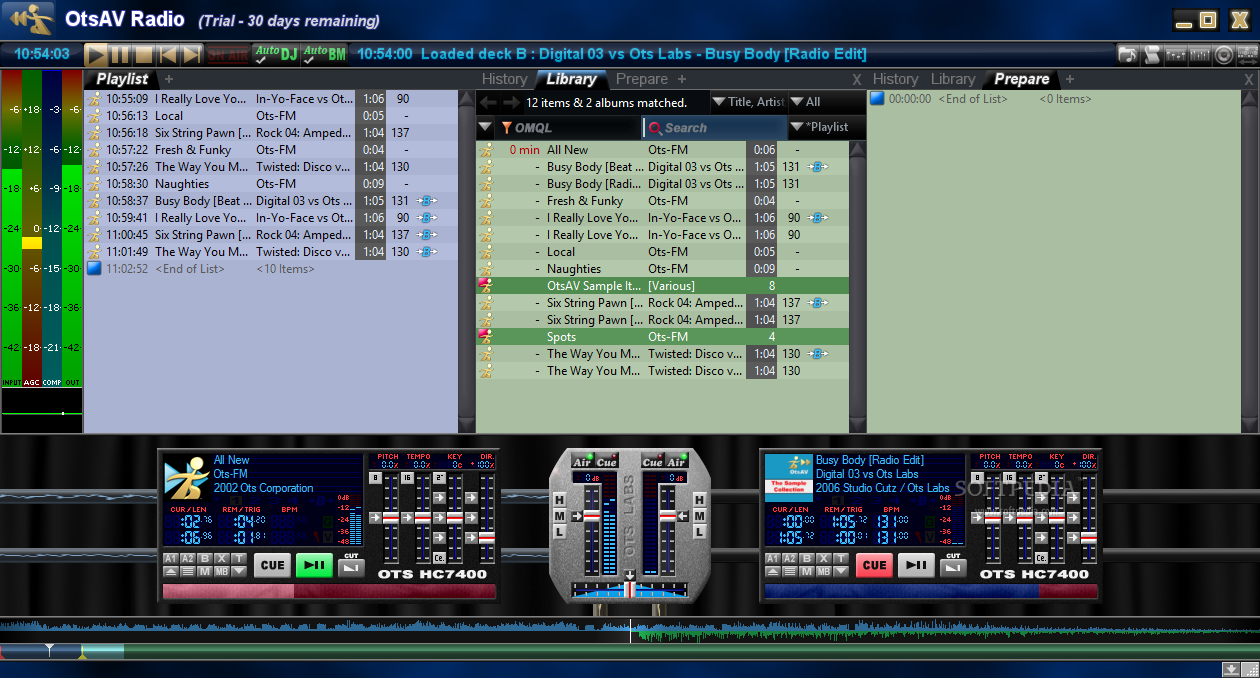Open the *Playlist target dropdown
The image size is (1260, 678).
point(826,127)
